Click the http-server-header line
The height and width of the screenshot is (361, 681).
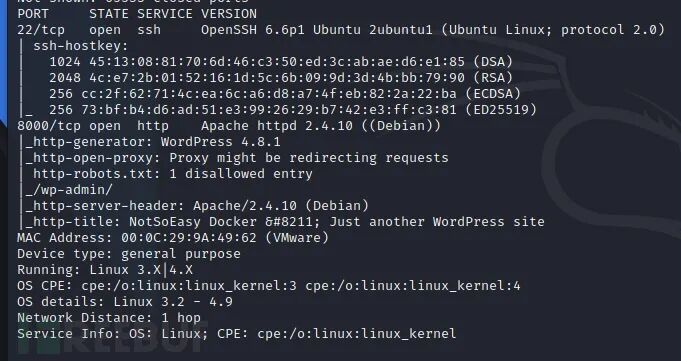click(x=197, y=206)
